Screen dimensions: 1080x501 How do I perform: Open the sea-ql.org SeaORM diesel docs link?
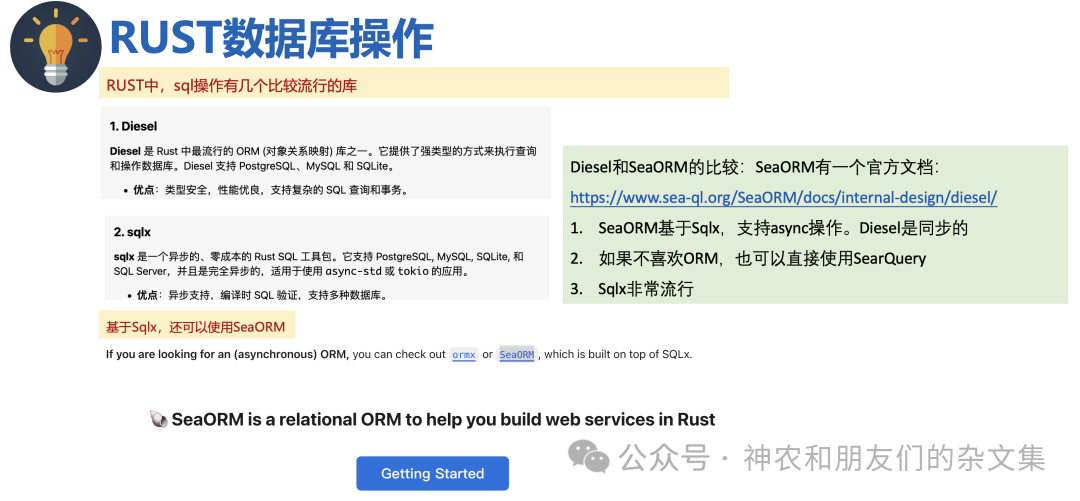(x=784, y=198)
